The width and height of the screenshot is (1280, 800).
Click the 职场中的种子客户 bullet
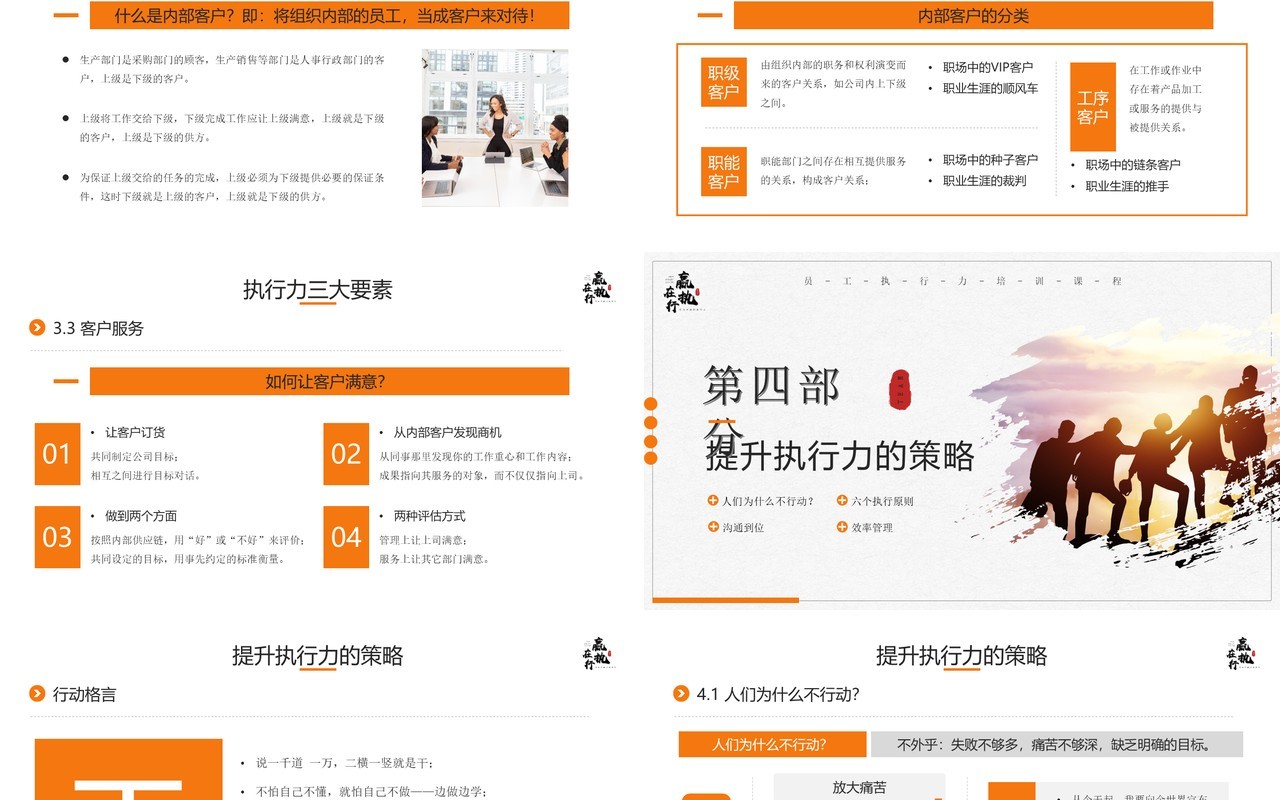coord(991,159)
